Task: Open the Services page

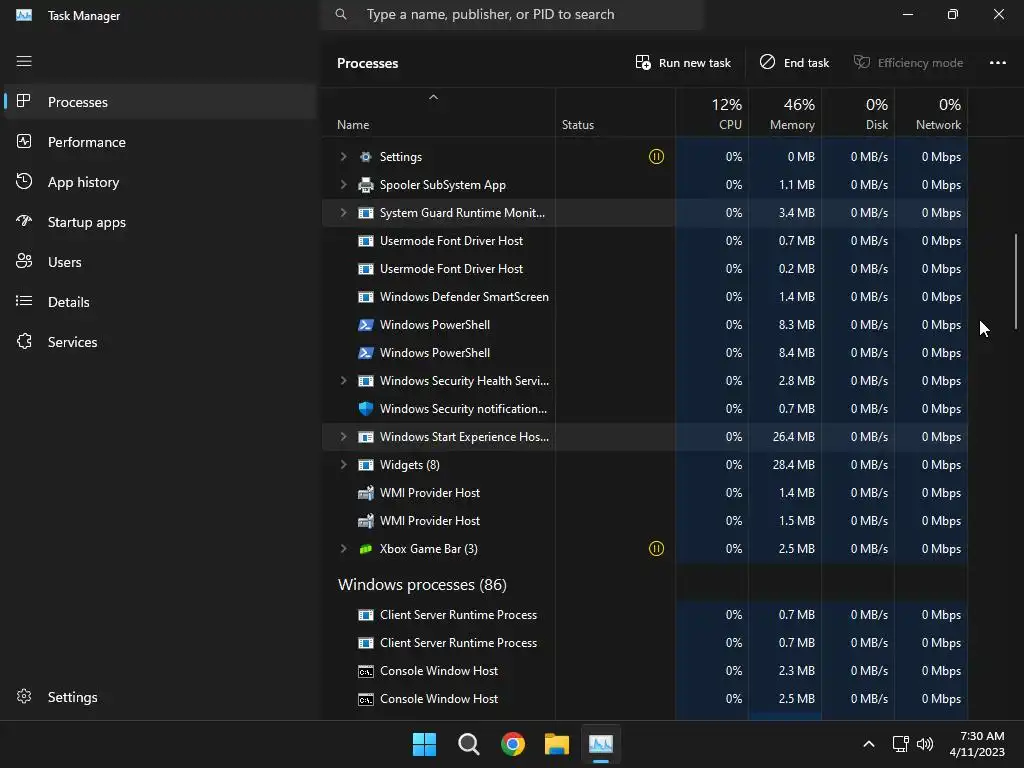Action: tap(160, 342)
